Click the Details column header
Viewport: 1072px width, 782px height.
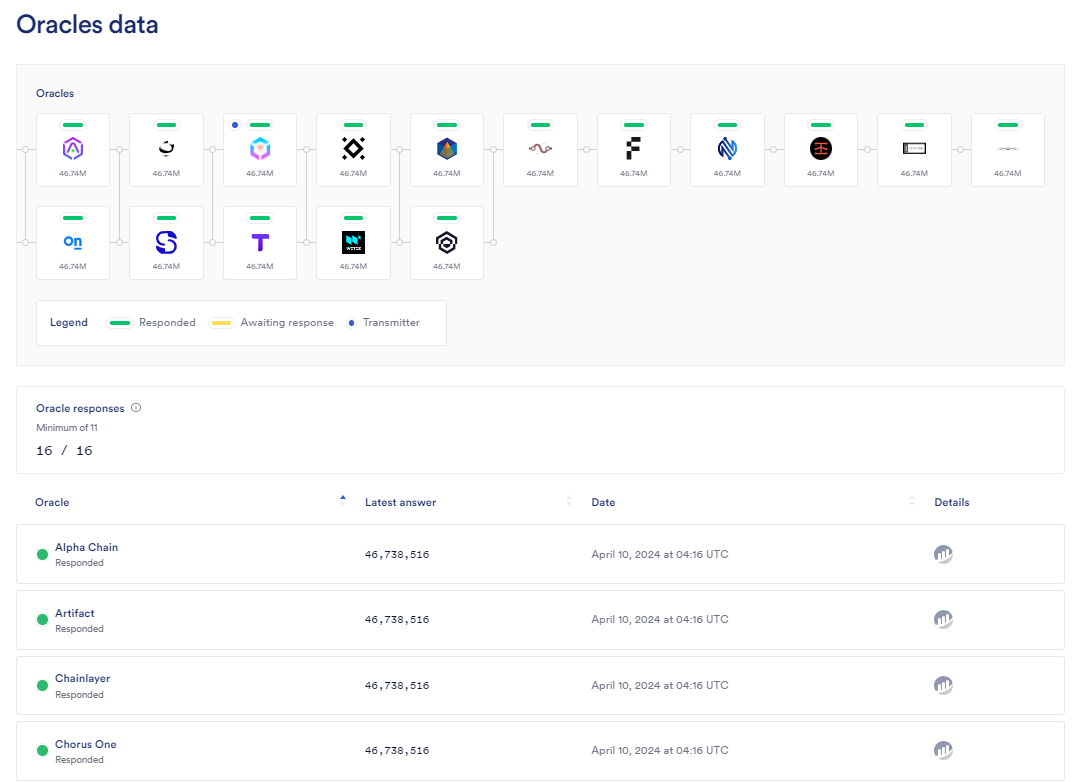(952, 502)
